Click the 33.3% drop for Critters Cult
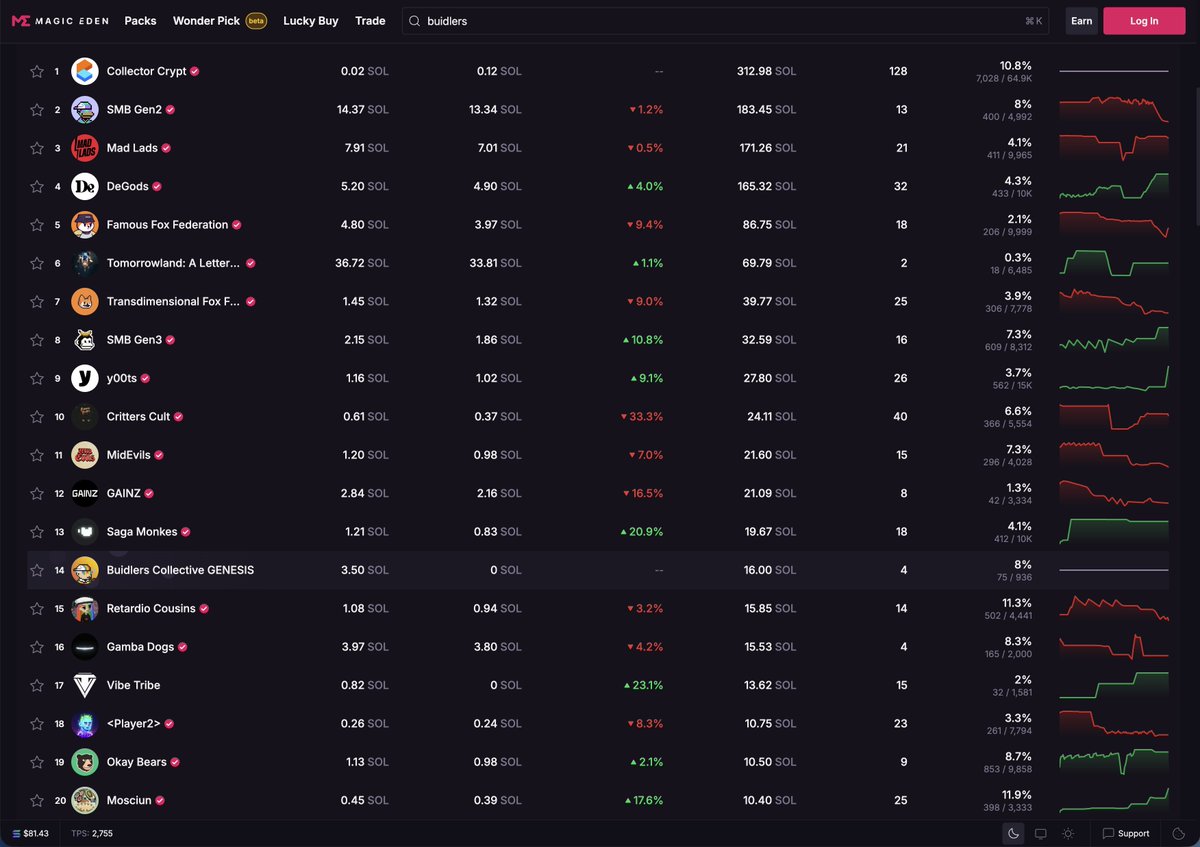The width and height of the screenshot is (1200, 847). tap(641, 417)
